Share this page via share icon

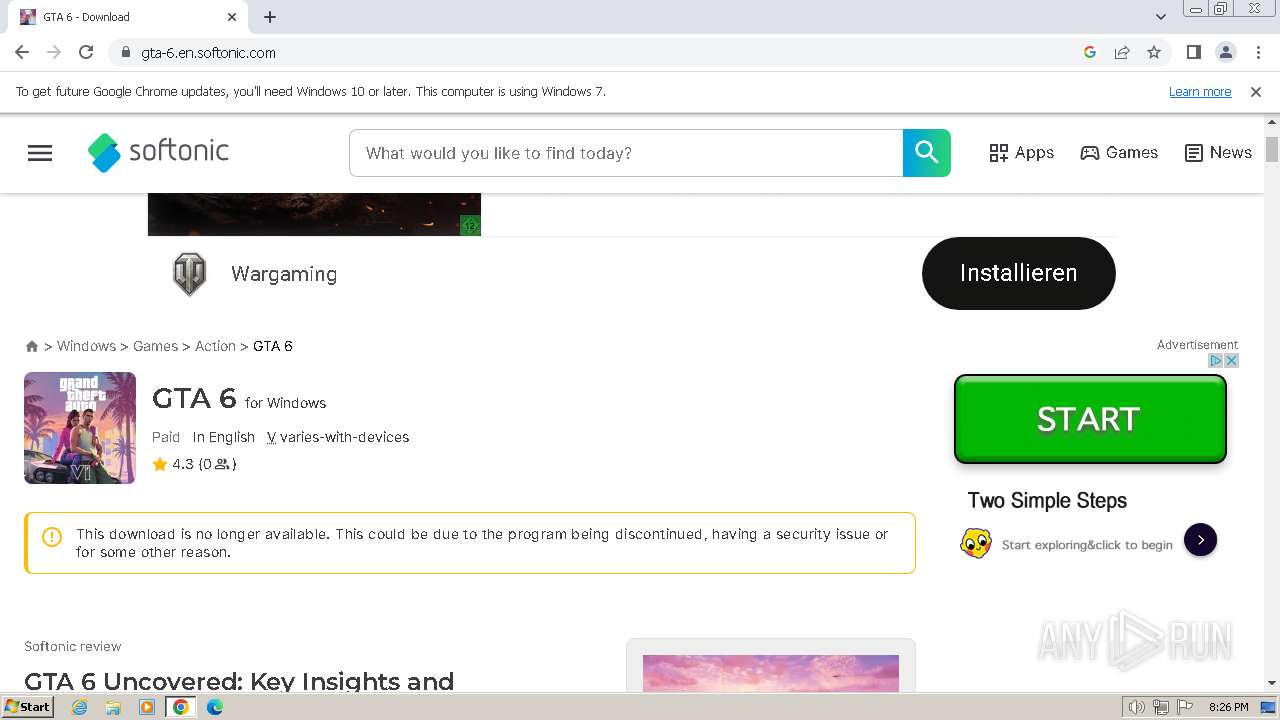coord(1122,52)
